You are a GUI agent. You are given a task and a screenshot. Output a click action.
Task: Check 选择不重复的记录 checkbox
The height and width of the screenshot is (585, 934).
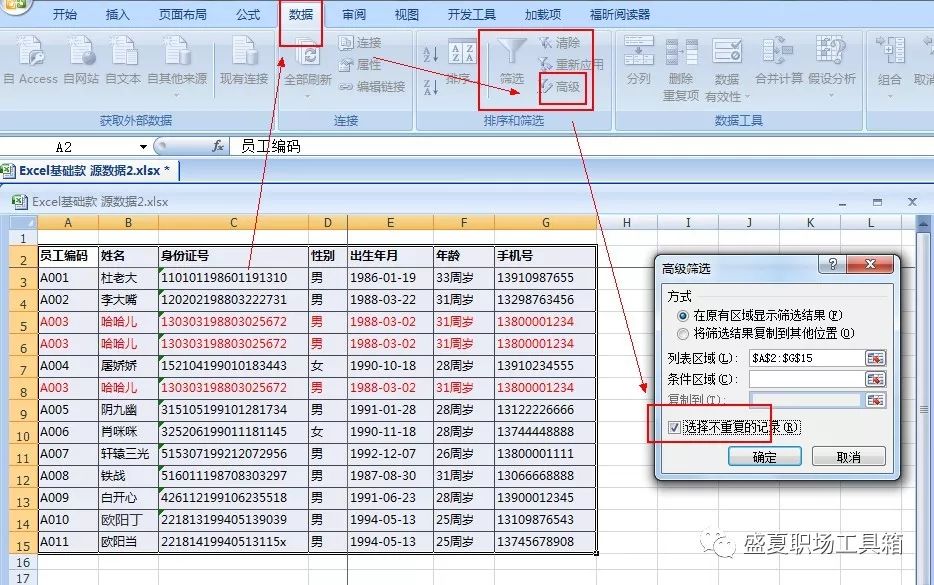click(676, 428)
